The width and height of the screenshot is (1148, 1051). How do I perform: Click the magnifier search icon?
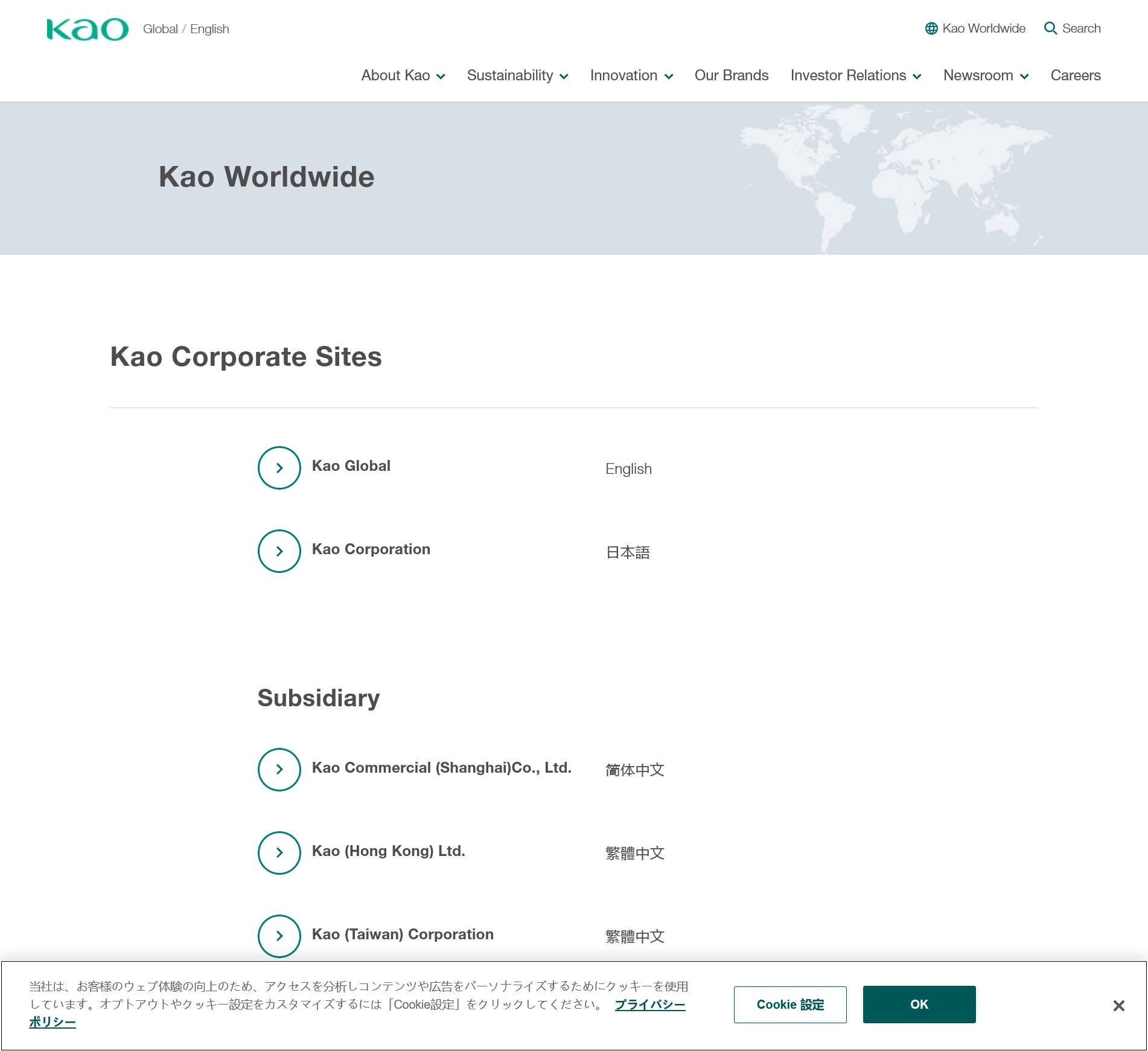coord(1050,28)
